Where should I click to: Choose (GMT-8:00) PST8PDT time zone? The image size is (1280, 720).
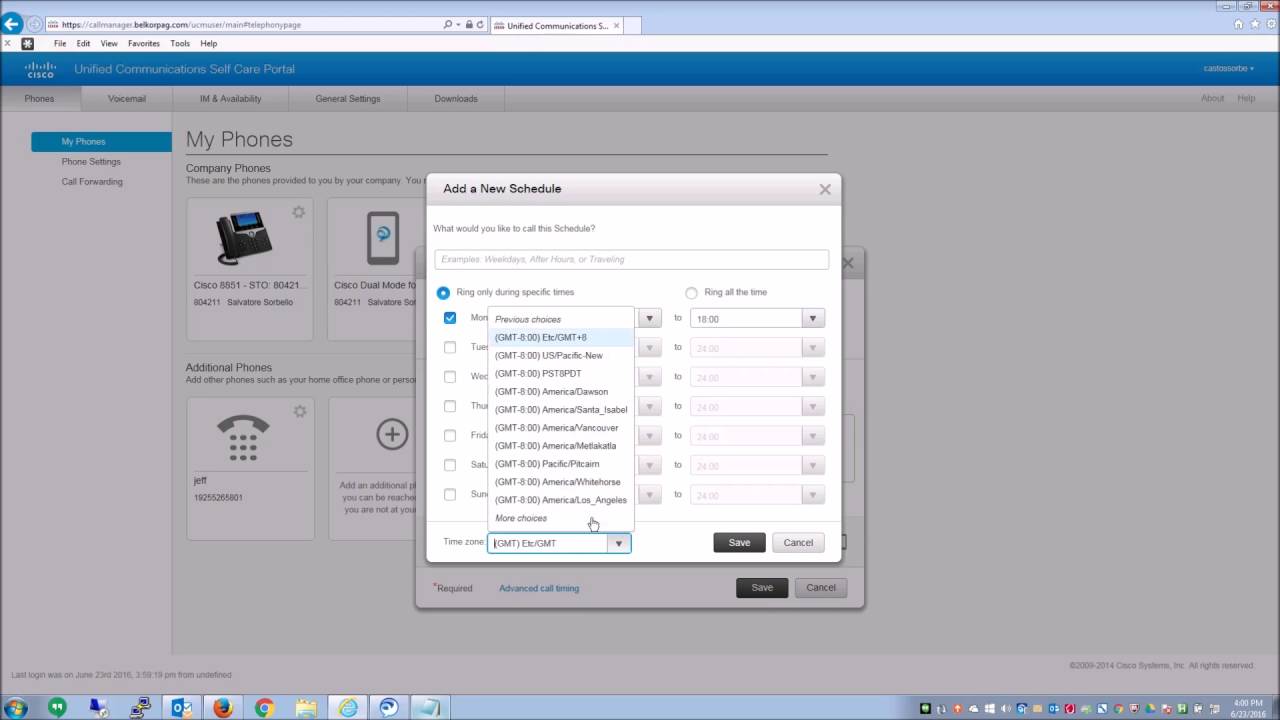click(x=560, y=374)
